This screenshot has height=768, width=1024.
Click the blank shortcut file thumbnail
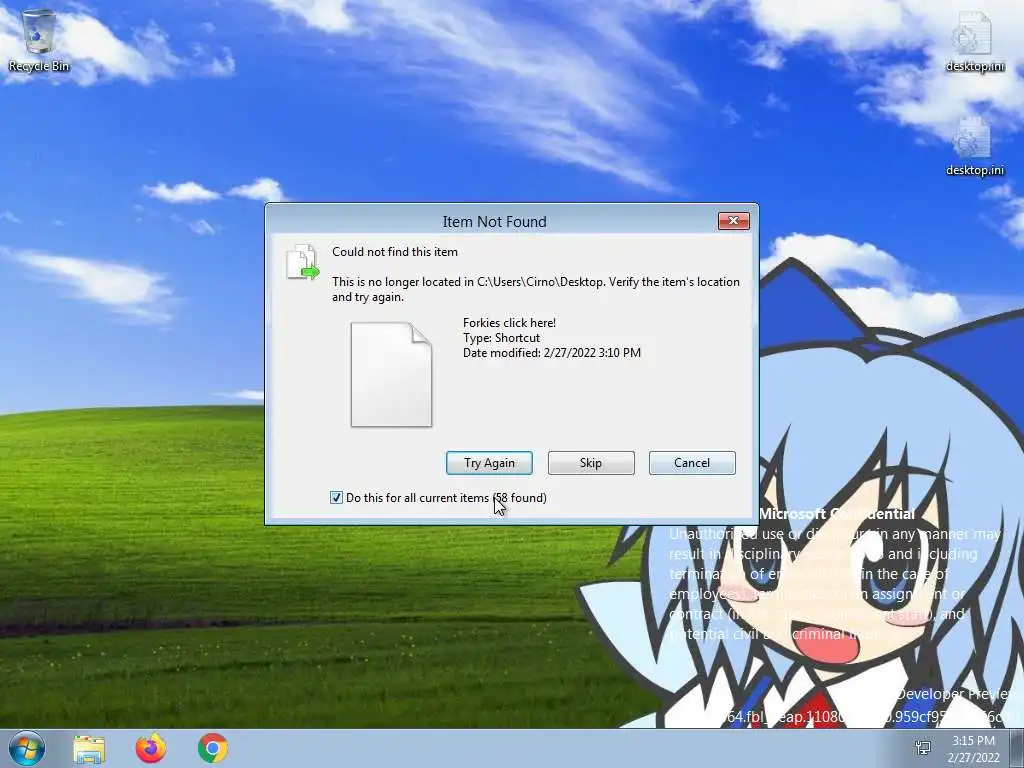point(391,375)
